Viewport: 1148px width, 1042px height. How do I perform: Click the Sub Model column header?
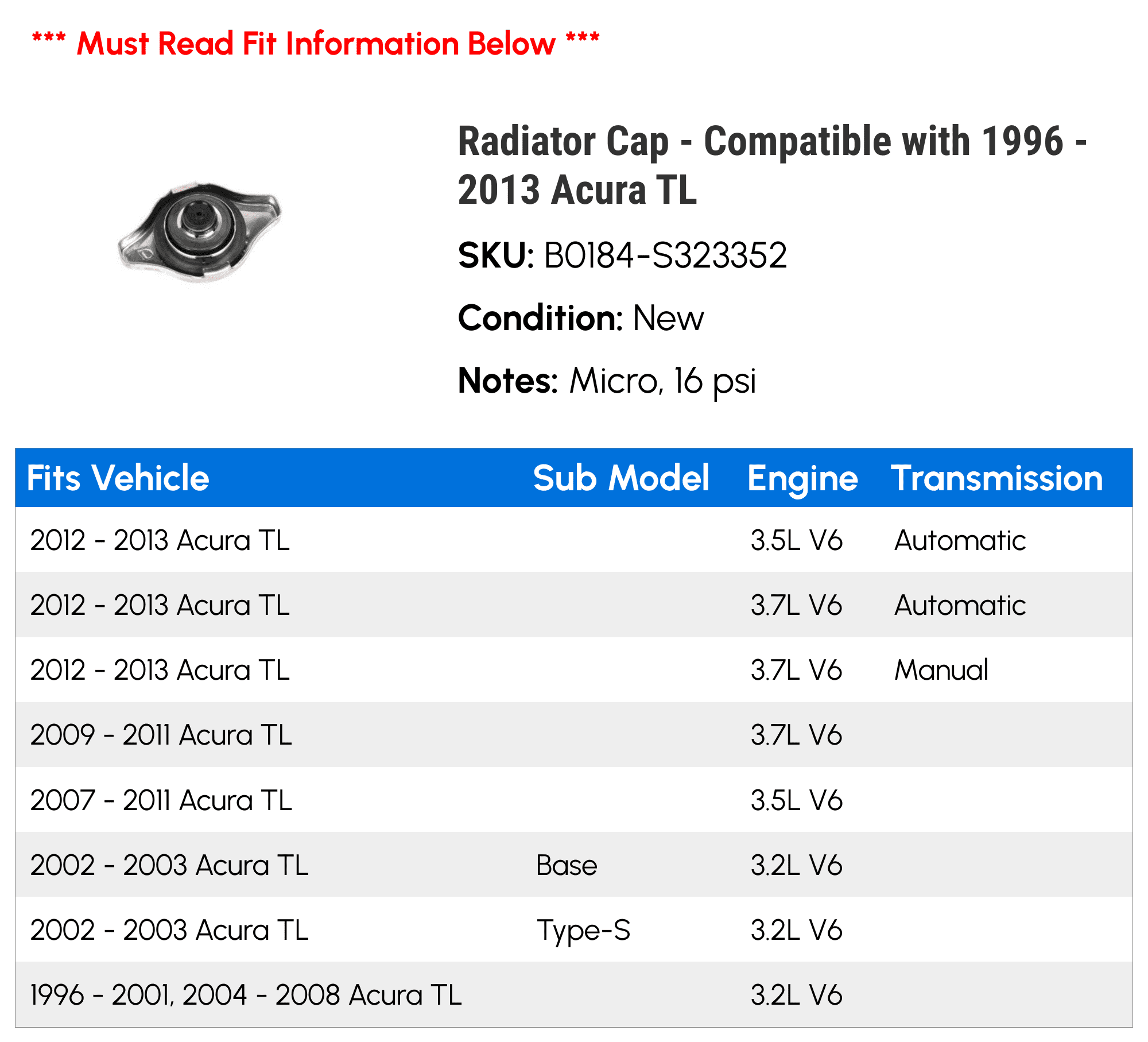point(621,478)
